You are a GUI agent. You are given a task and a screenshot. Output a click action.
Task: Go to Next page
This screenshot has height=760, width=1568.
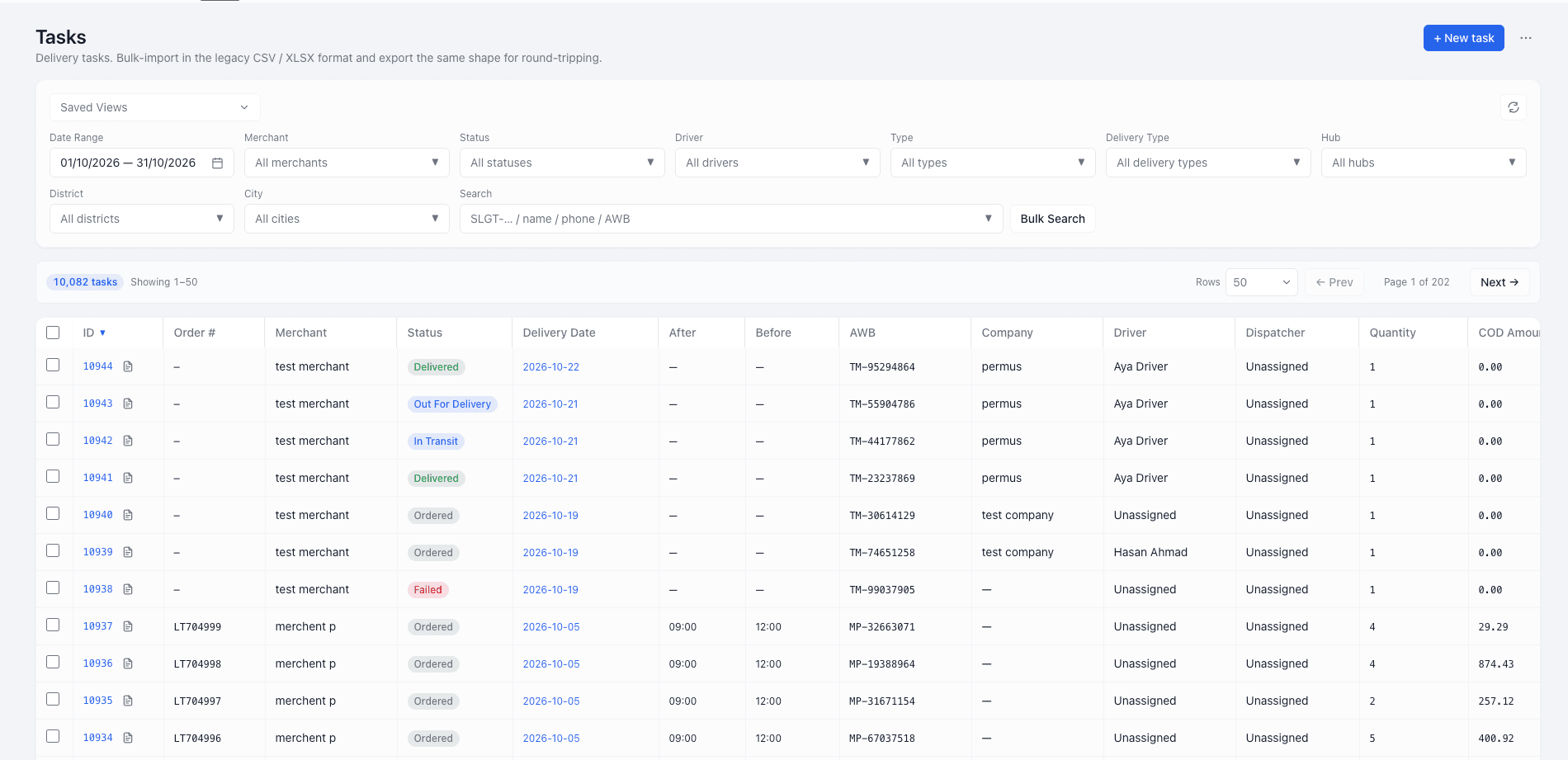pyautogui.click(x=1500, y=282)
